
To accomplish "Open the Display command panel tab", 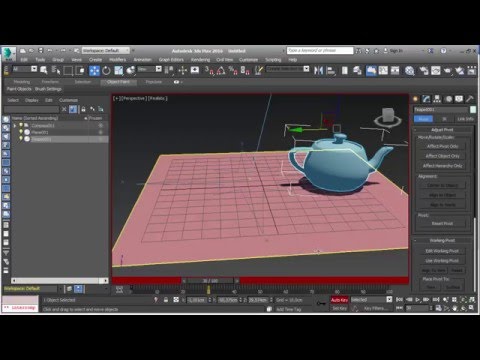I will [x=459, y=99].
